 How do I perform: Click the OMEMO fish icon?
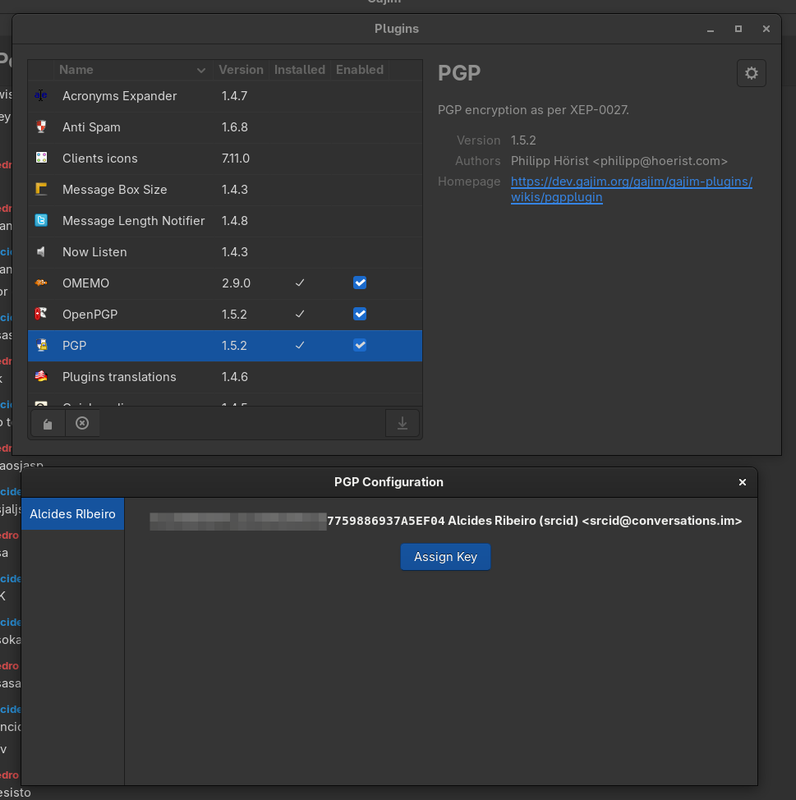coord(41,283)
